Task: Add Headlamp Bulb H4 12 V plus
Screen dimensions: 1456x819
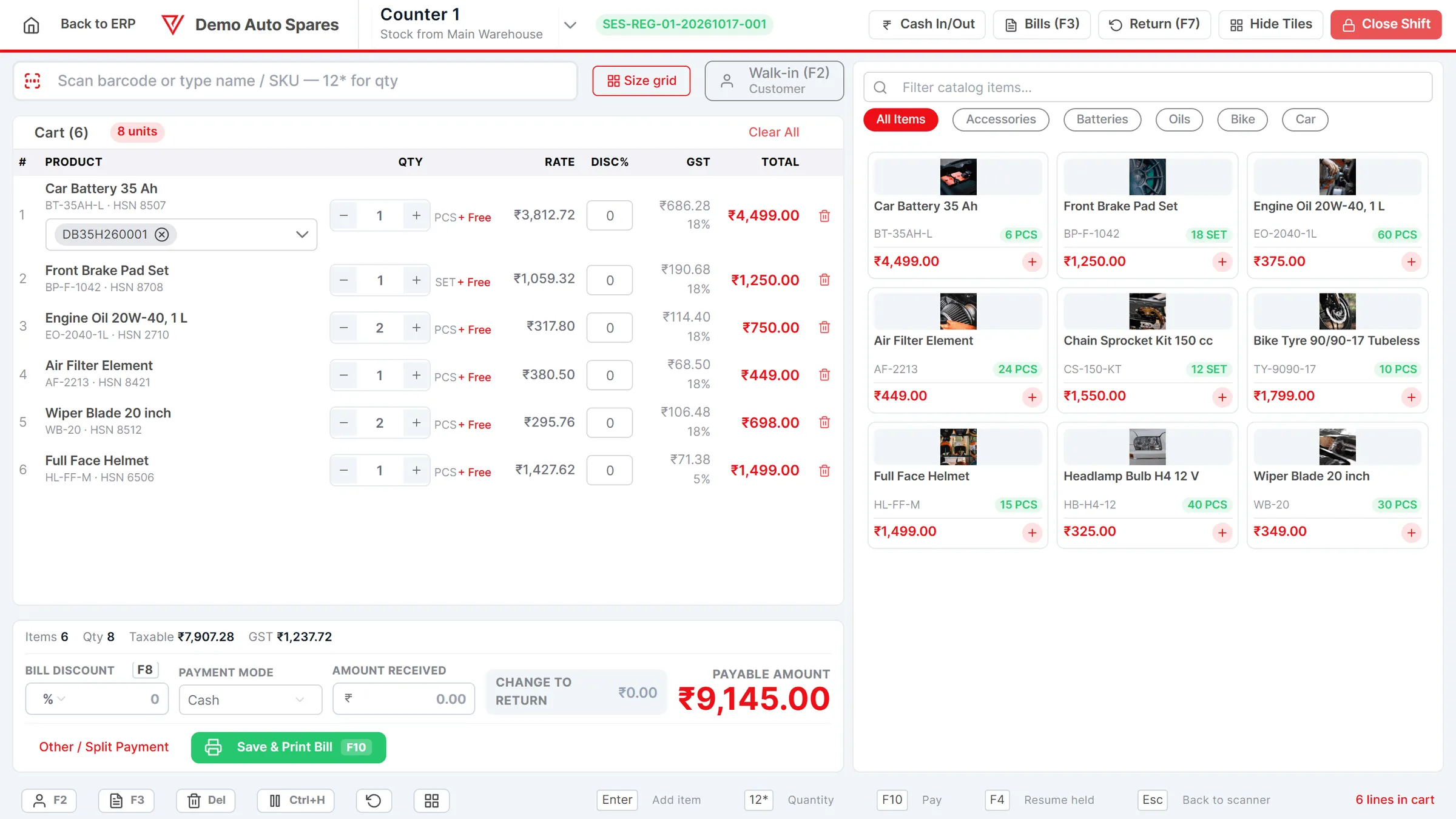Action: pos(1222,533)
